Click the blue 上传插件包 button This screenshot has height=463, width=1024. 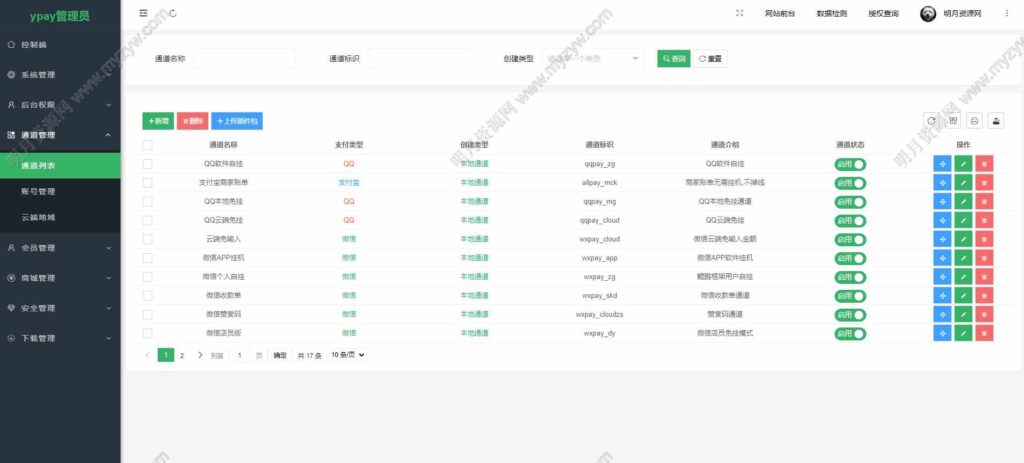pyautogui.click(x=237, y=121)
